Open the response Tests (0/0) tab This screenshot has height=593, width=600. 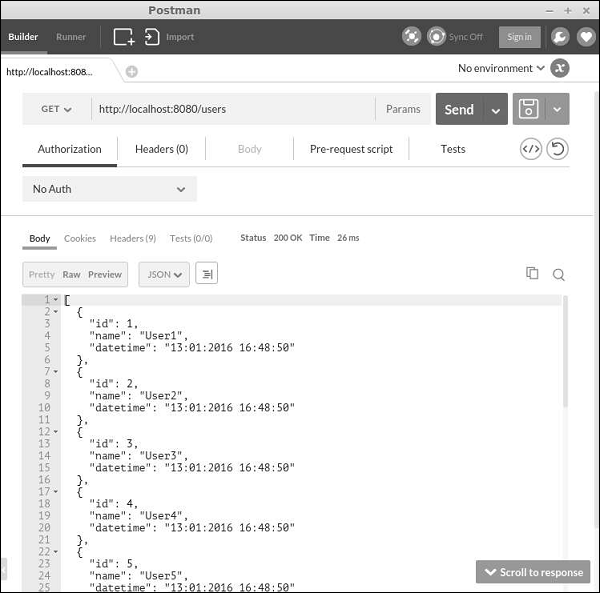coord(191,238)
